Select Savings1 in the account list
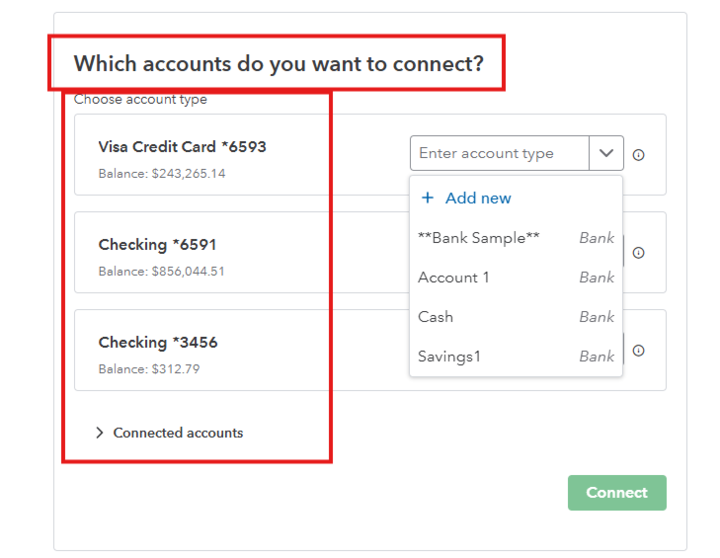 (x=449, y=356)
